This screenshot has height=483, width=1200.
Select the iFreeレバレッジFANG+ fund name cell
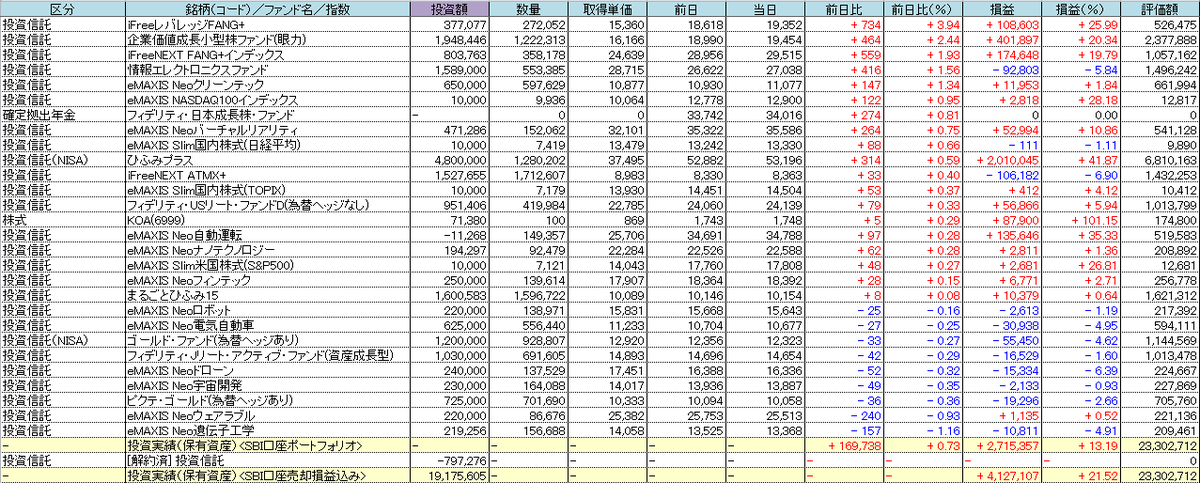point(268,22)
